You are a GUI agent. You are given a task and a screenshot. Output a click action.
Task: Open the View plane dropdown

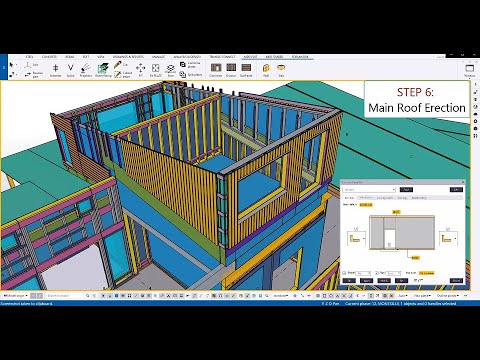422,296
